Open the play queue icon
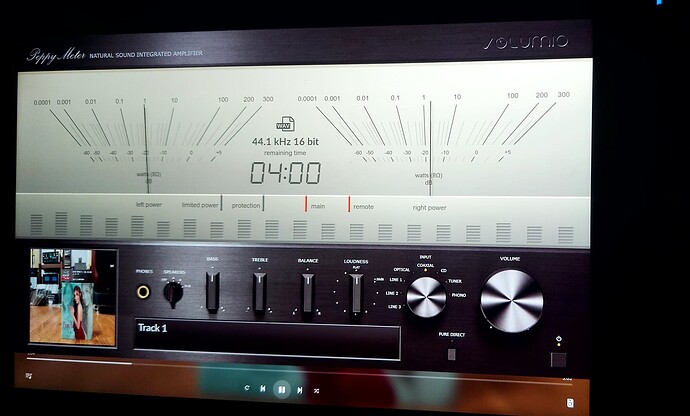This screenshot has width=690, height=416. pyautogui.click(x=29, y=376)
